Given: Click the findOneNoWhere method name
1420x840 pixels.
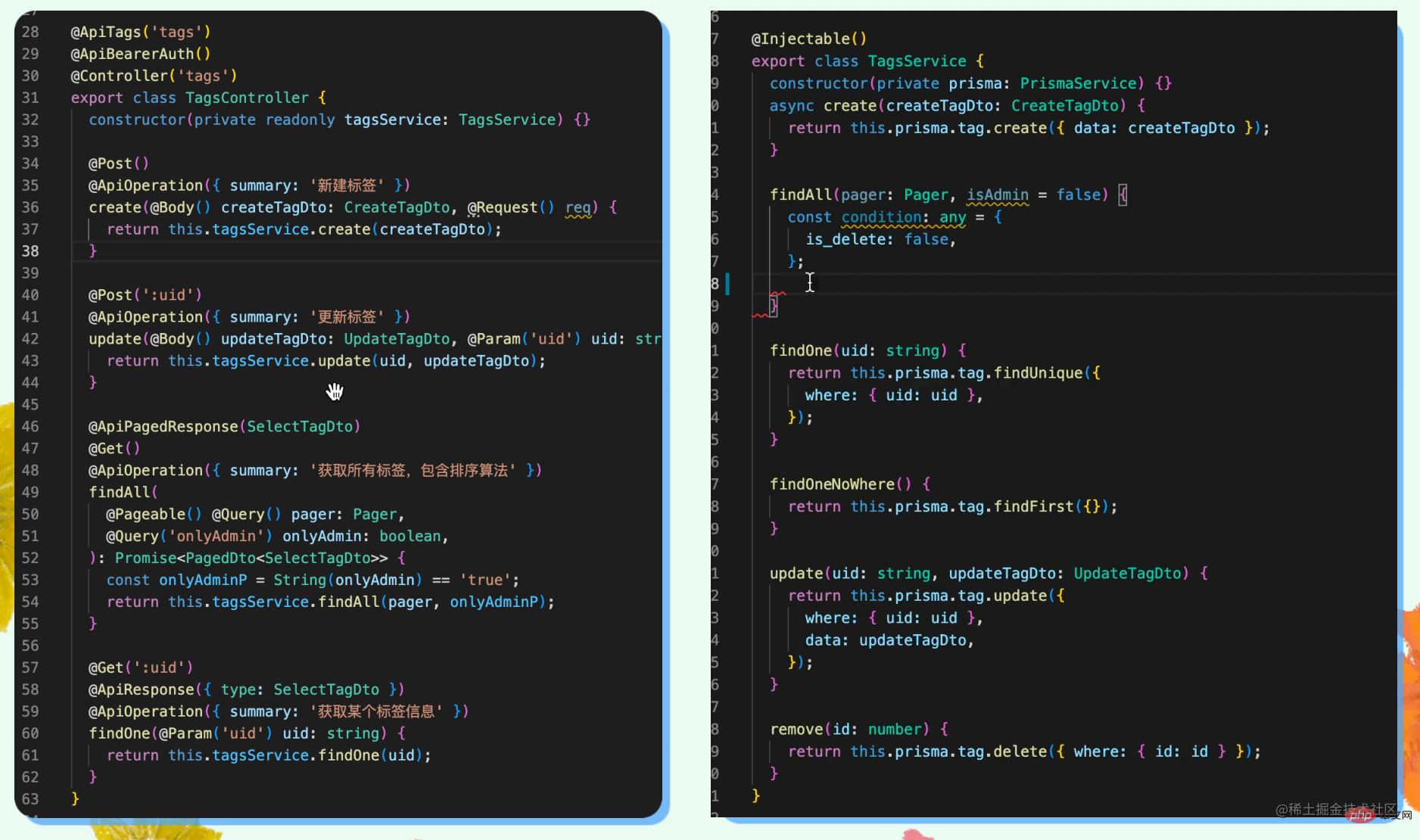Looking at the screenshot, I should click(x=832, y=484).
